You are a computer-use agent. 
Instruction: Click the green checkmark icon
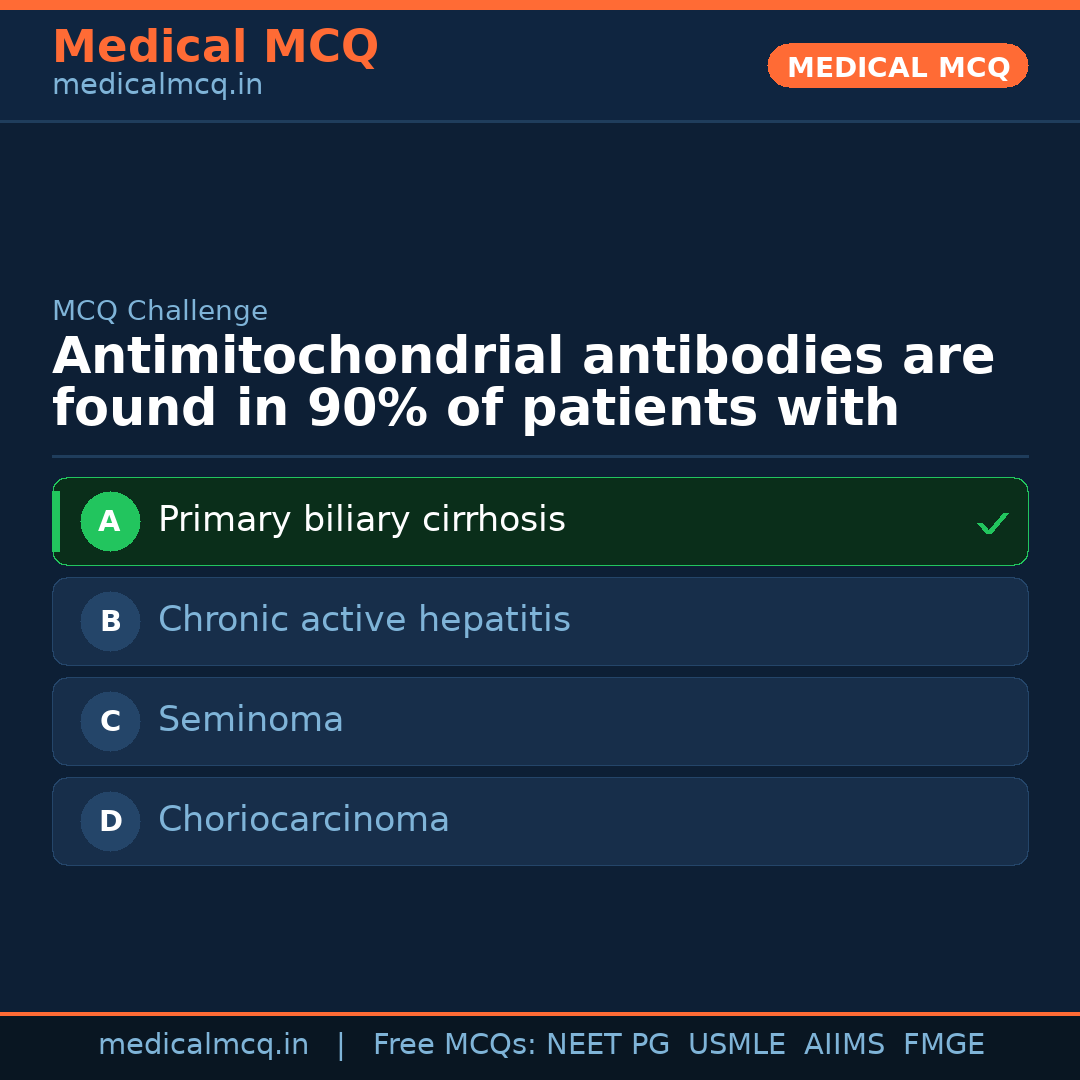[x=992, y=523]
